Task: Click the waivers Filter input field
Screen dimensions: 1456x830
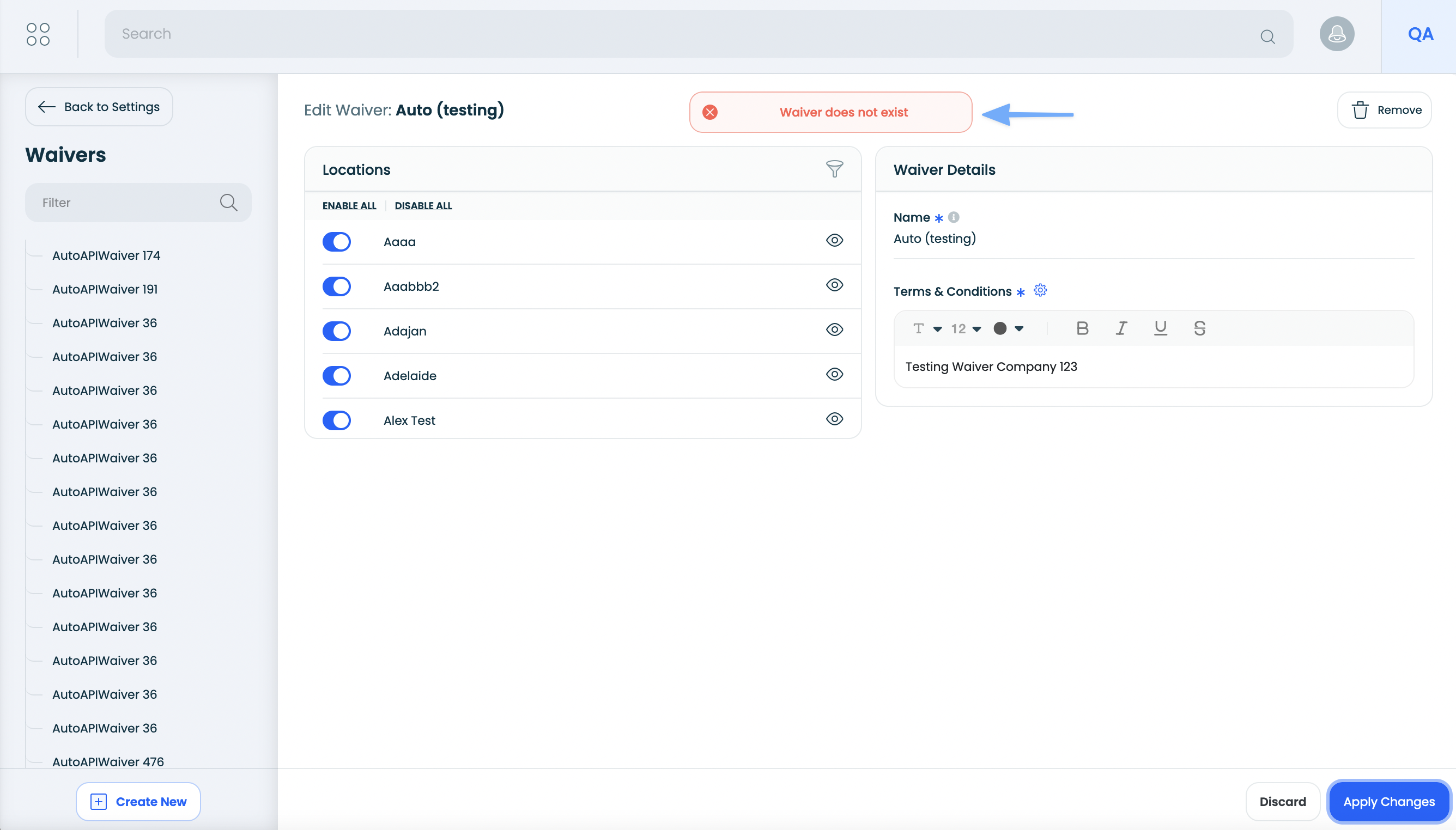Action: click(x=125, y=203)
